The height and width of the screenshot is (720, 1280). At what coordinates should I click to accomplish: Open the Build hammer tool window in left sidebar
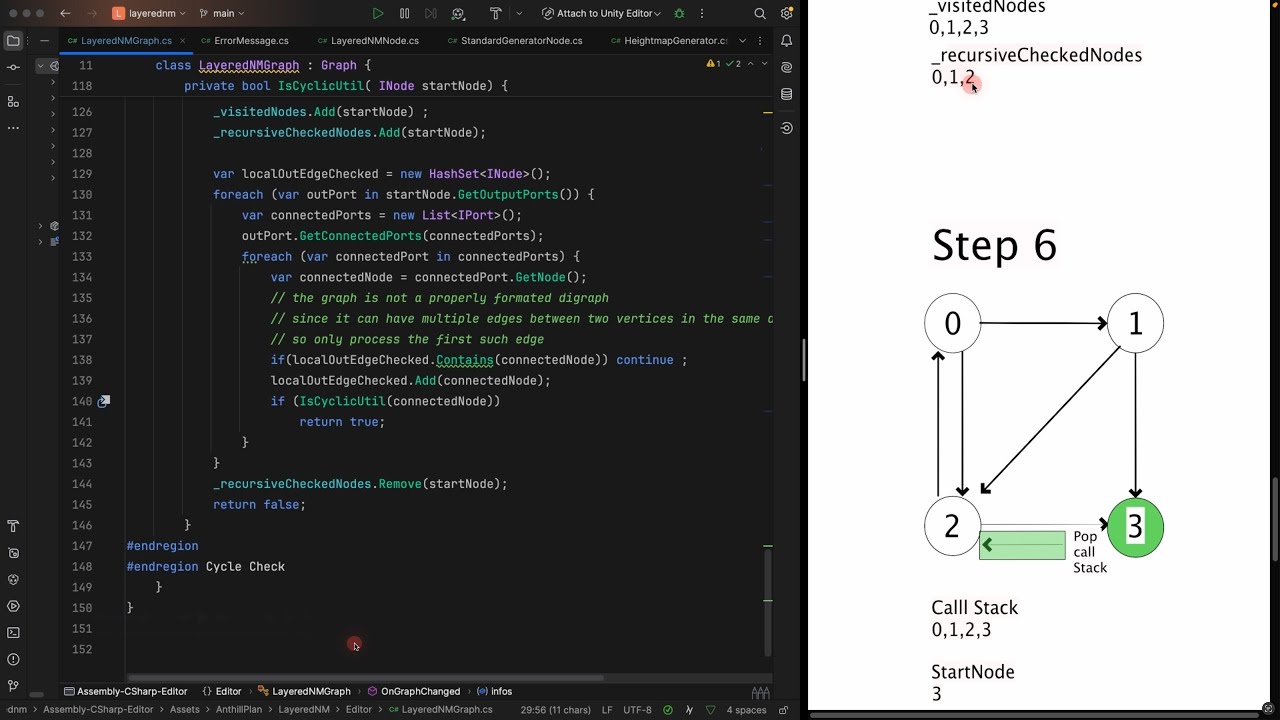tap(13, 526)
